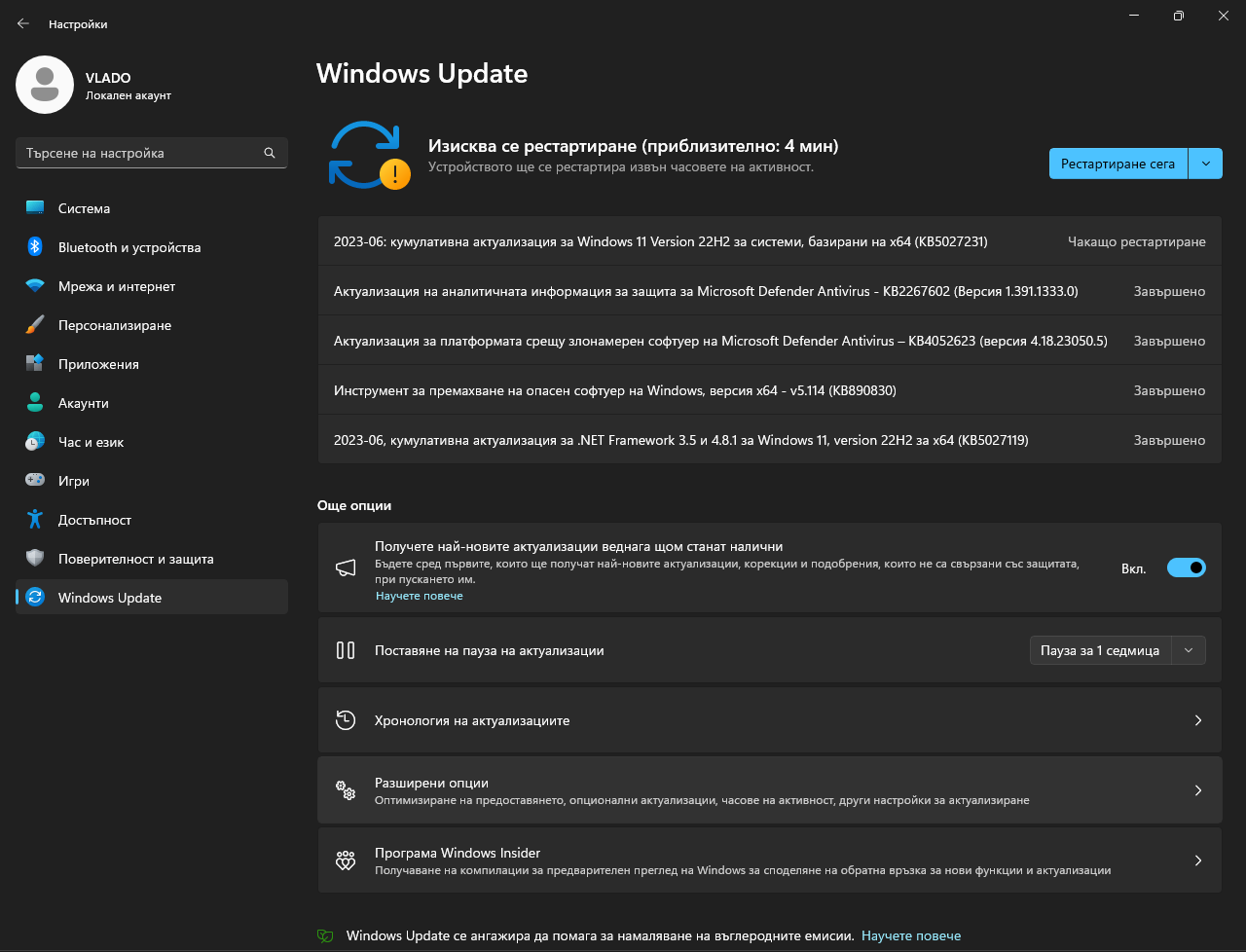Screen dimensions: 1246x952
Task: Switch to the Персонализиране section
Action: (x=152, y=325)
